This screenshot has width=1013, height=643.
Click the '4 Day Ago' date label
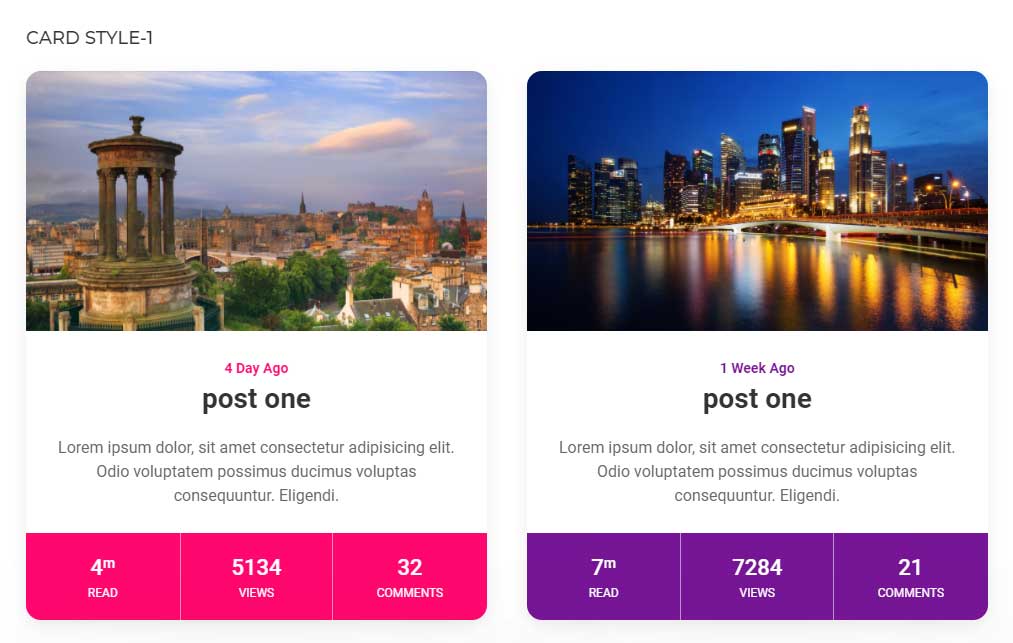point(256,368)
